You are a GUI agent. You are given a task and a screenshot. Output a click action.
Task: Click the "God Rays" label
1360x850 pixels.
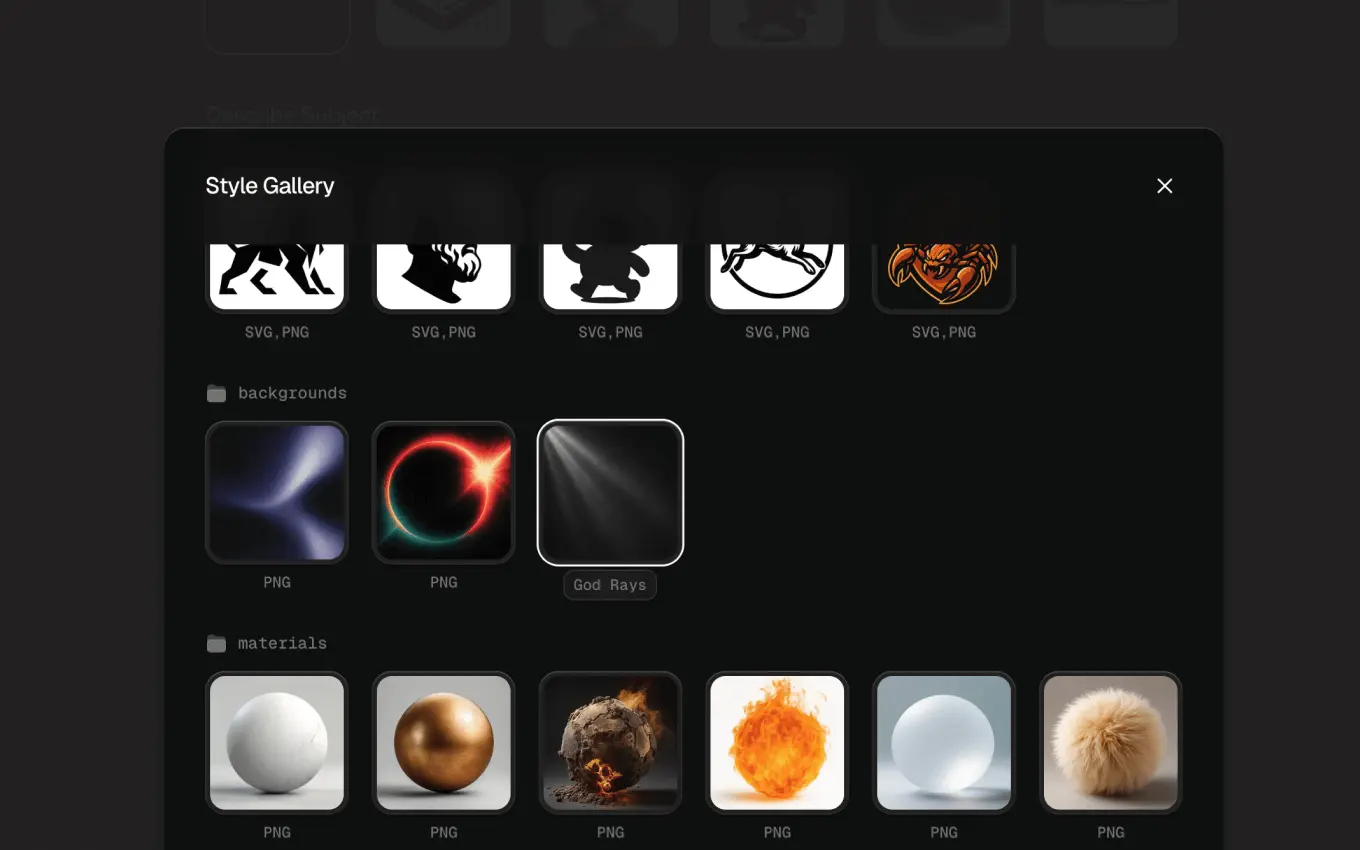pos(610,585)
